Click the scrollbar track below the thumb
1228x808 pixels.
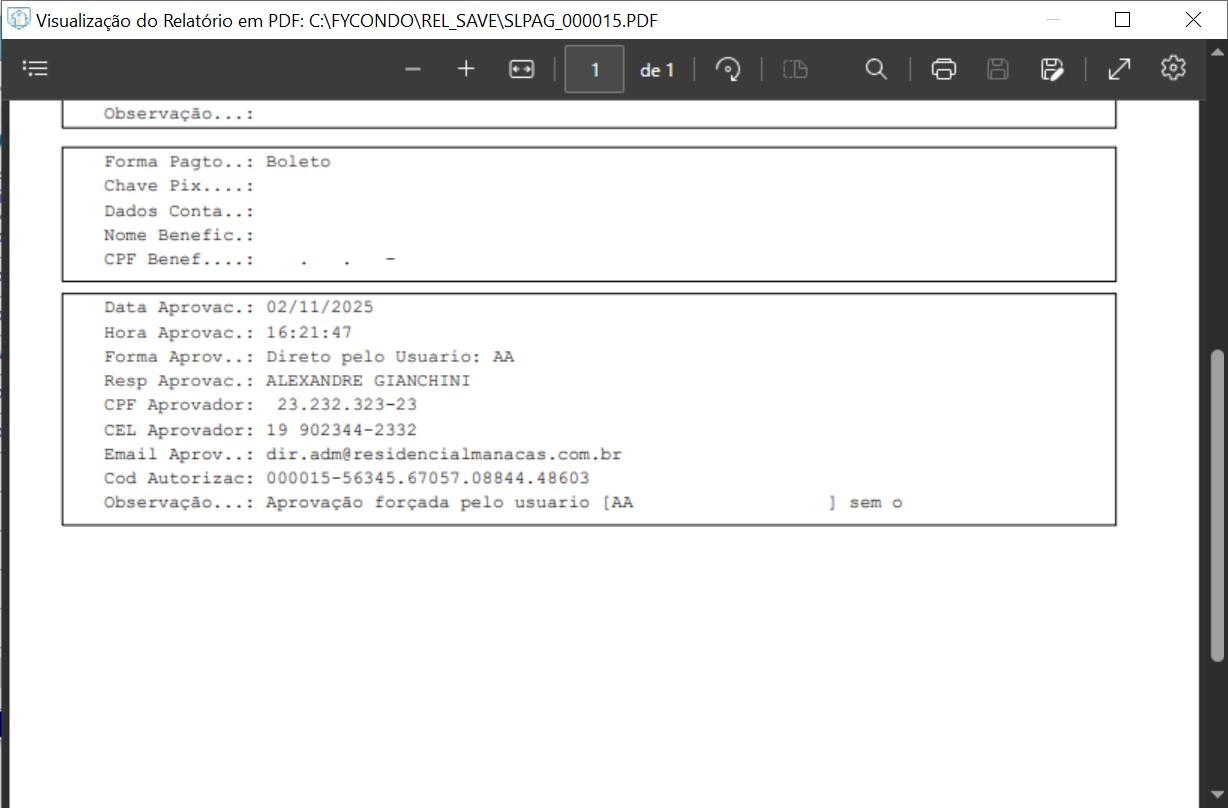[1217, 730]
